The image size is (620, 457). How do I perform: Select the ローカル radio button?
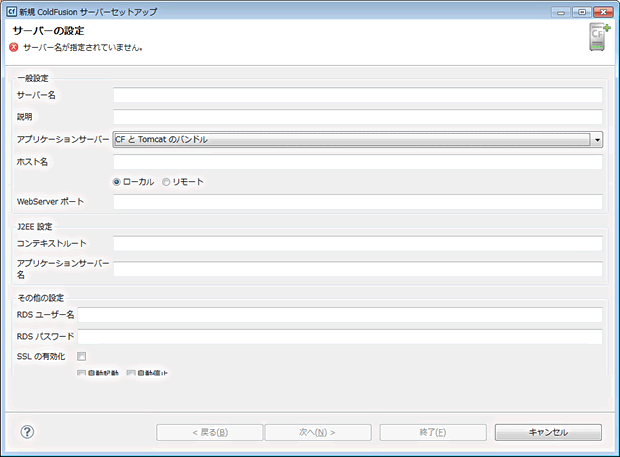coord(117,182)
